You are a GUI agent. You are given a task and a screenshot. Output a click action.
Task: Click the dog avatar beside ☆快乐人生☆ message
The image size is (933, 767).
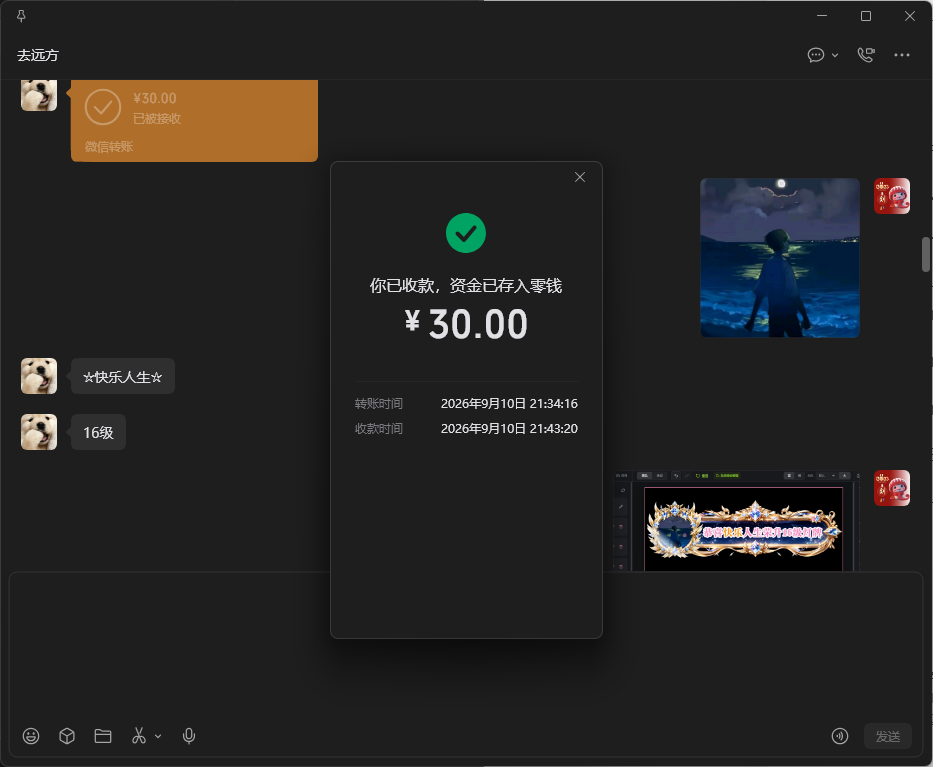(x=39, y=376)
